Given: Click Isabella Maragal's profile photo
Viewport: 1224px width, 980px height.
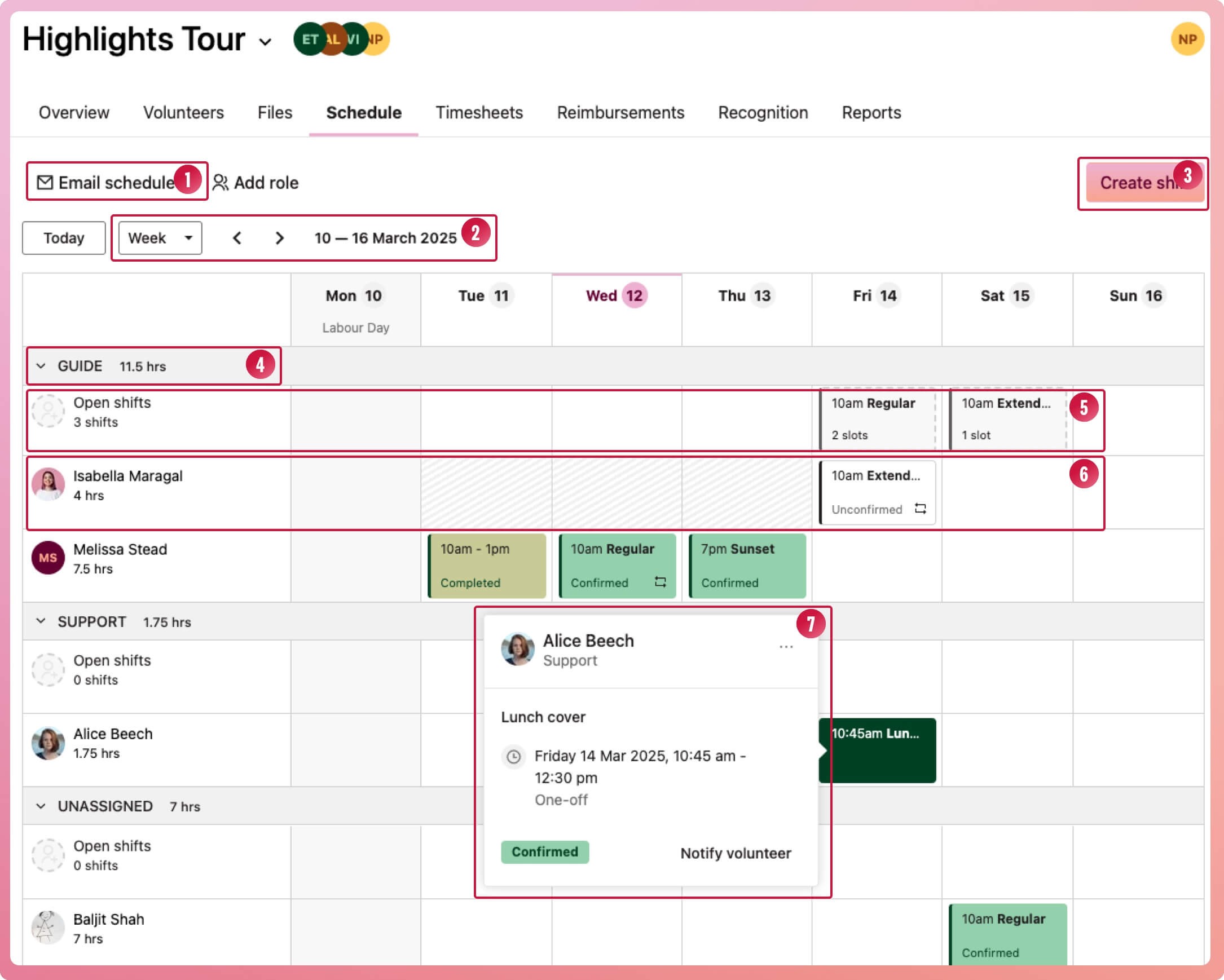Looking at the screenshot, I should 48,484.
